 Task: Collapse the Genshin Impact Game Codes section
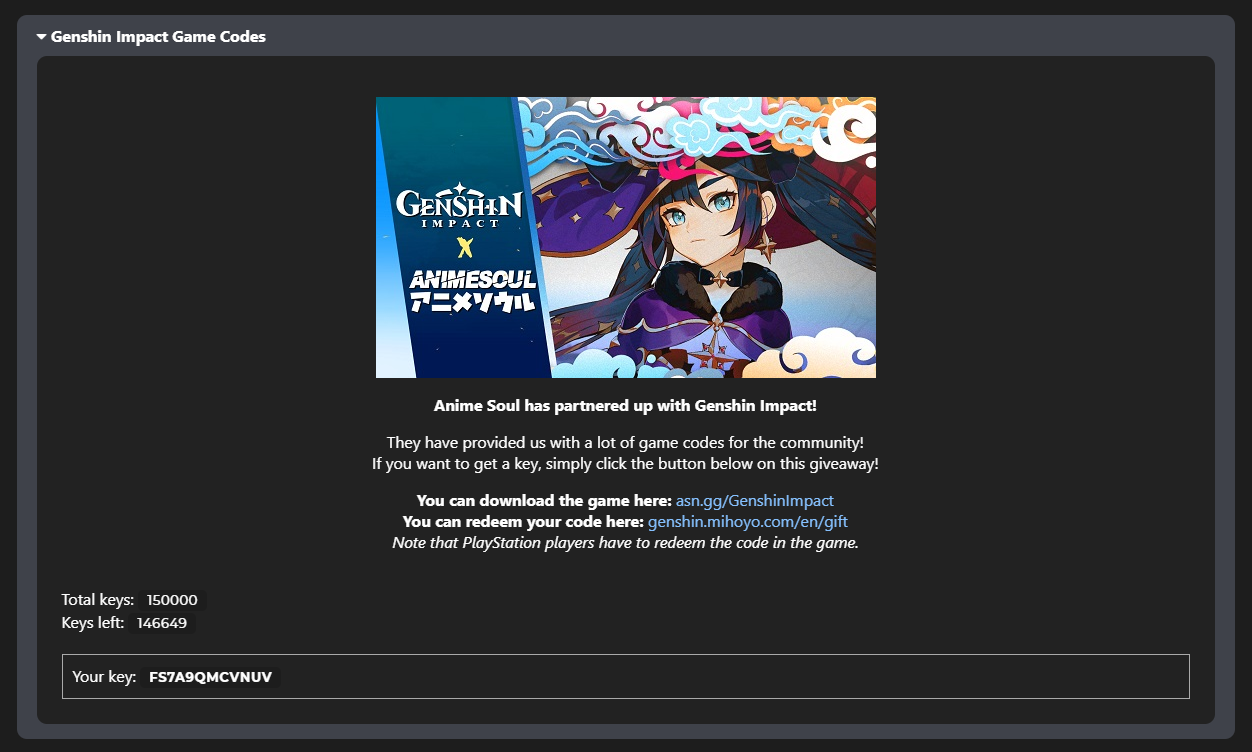pos(41,37)
